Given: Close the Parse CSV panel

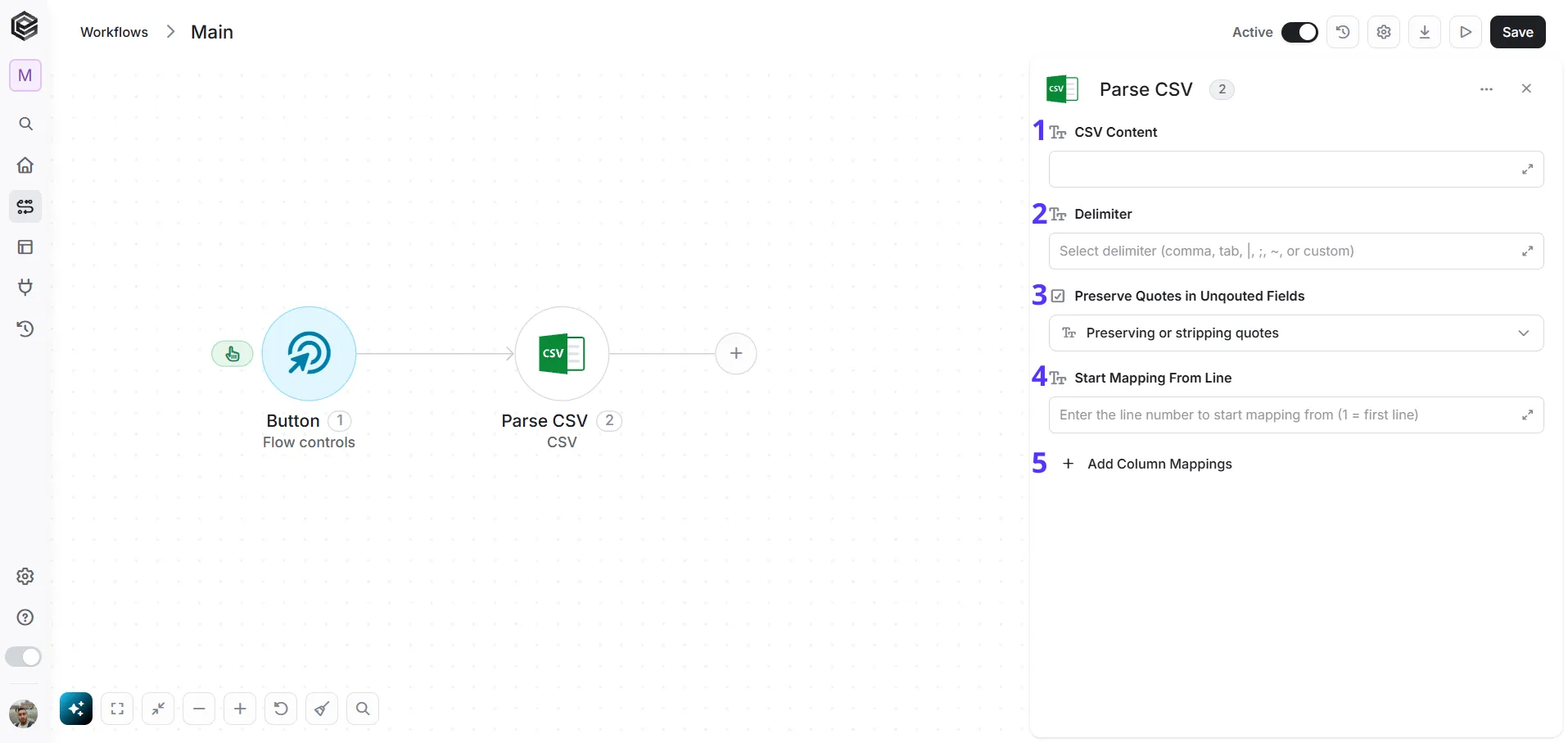Looking at the screenshot, I should pos(1526,88).
